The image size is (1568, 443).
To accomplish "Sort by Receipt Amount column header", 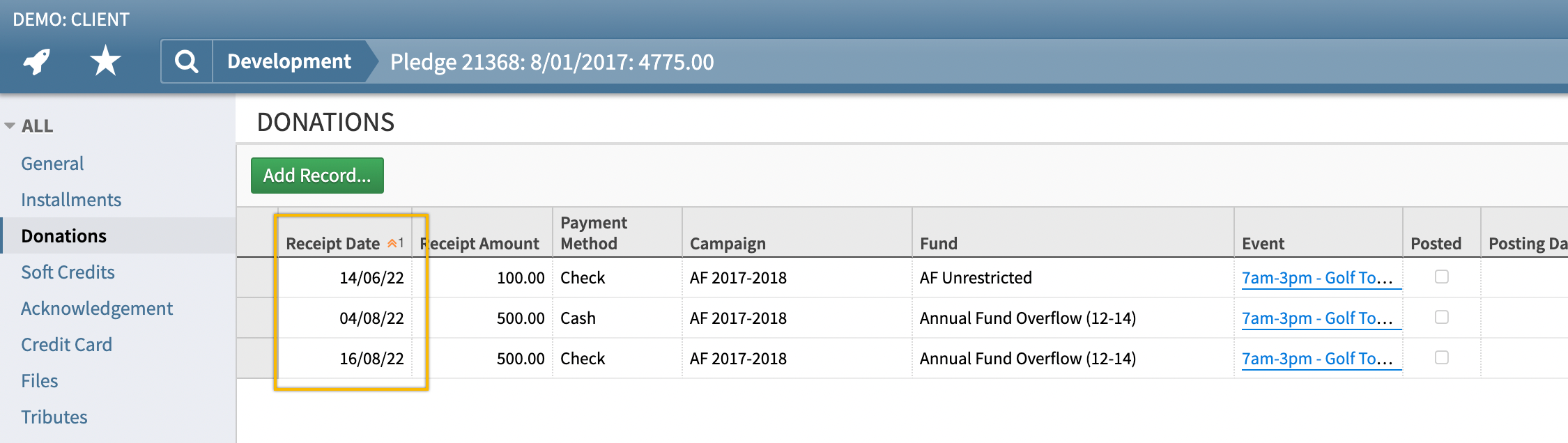I will click(479, 244).
